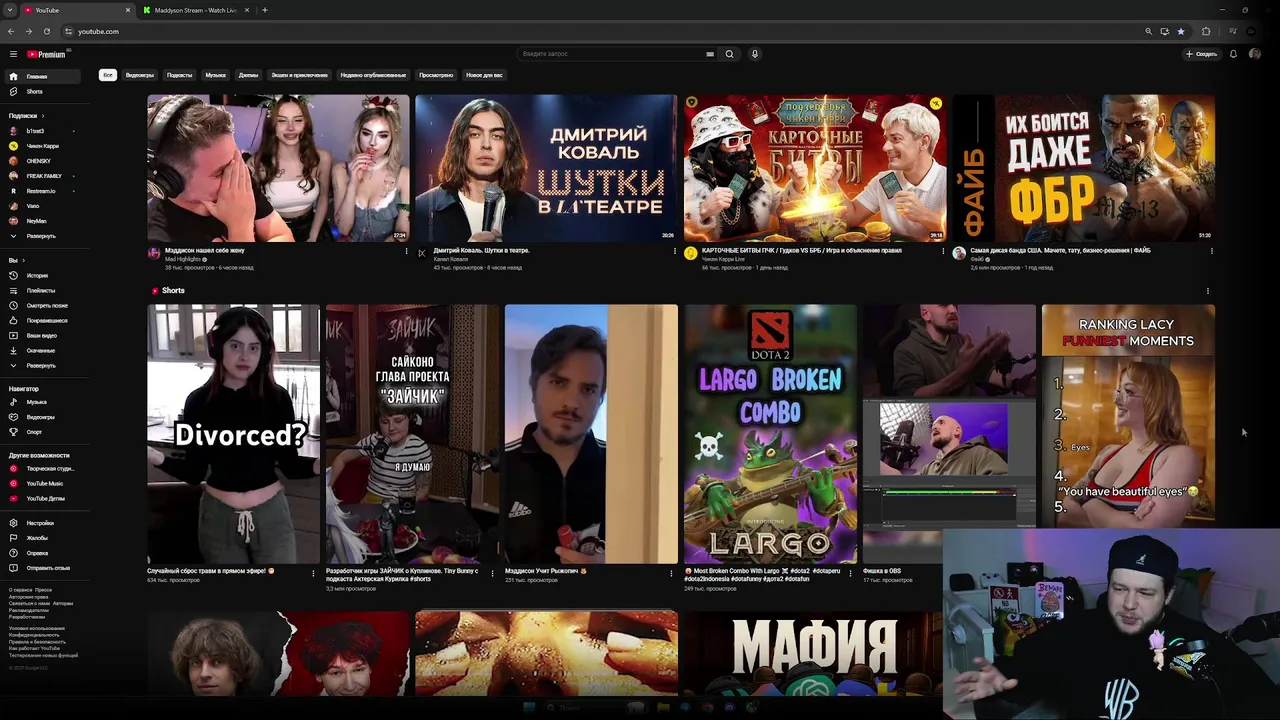The width and height of the screenshot is (1280, 720).
Task: Open the notifications bell
Action: [1233, 54]
